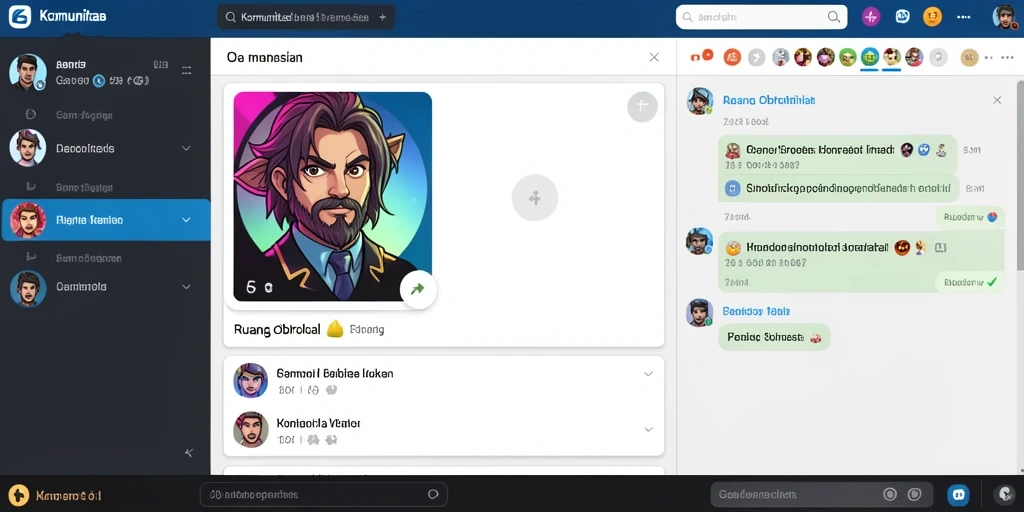Click the chat panel vertical scrollbar

(x=1020, y=175)
